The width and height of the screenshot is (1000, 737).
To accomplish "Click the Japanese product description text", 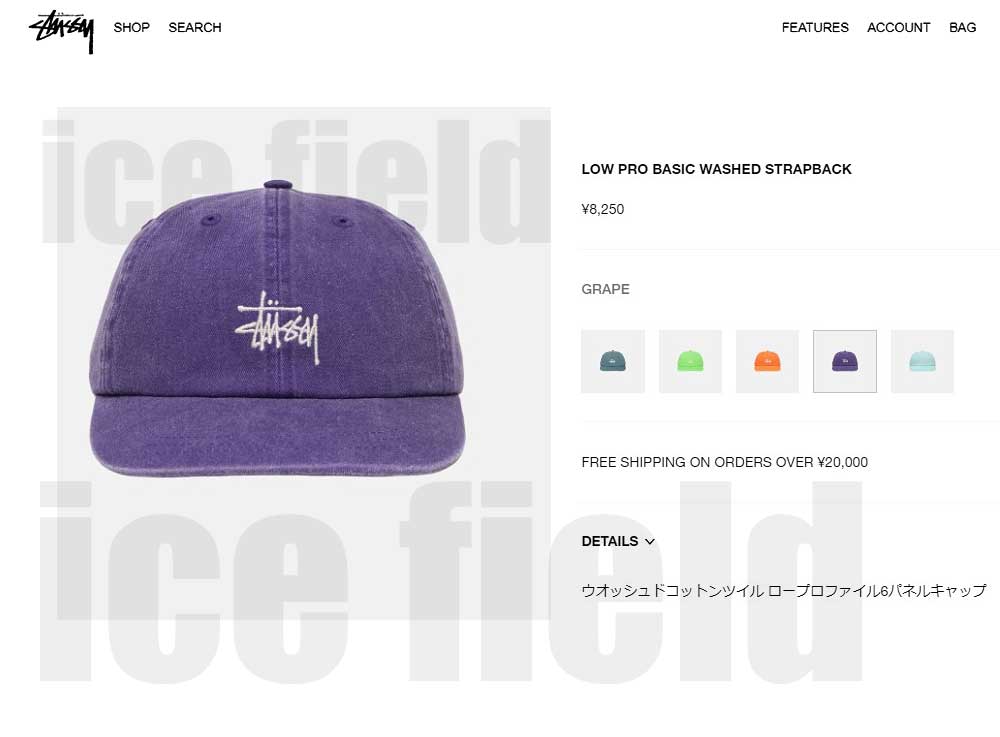I will tap(784, 591).
